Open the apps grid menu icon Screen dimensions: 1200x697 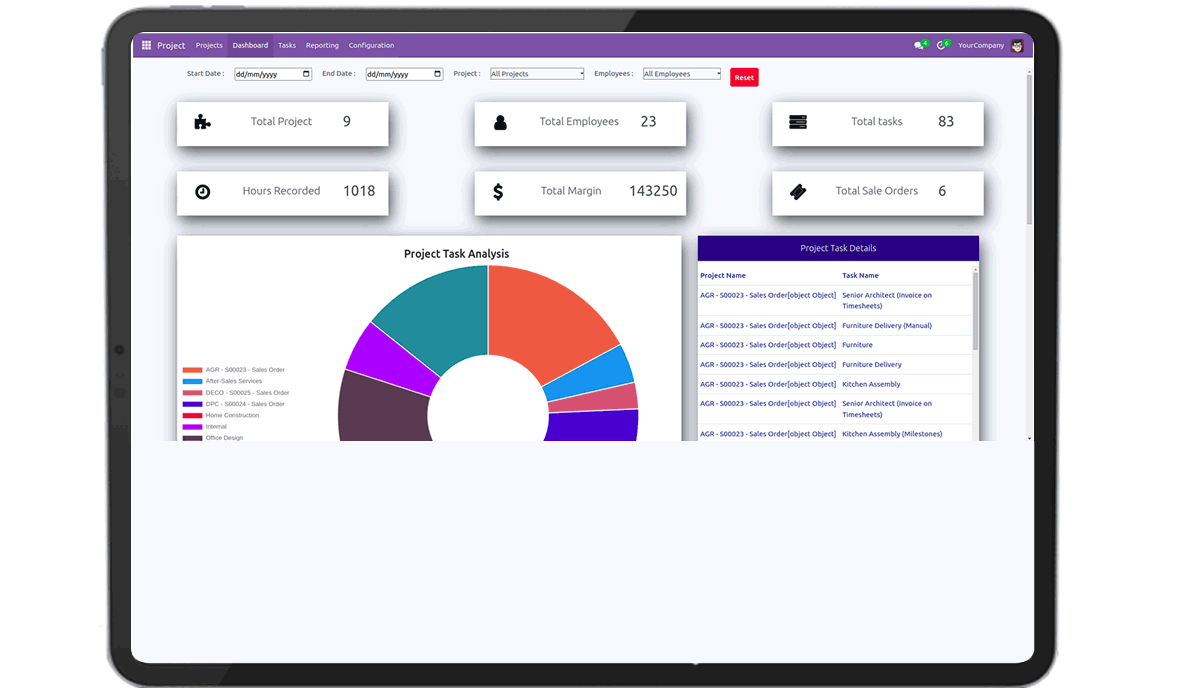[x=146, y=45]
